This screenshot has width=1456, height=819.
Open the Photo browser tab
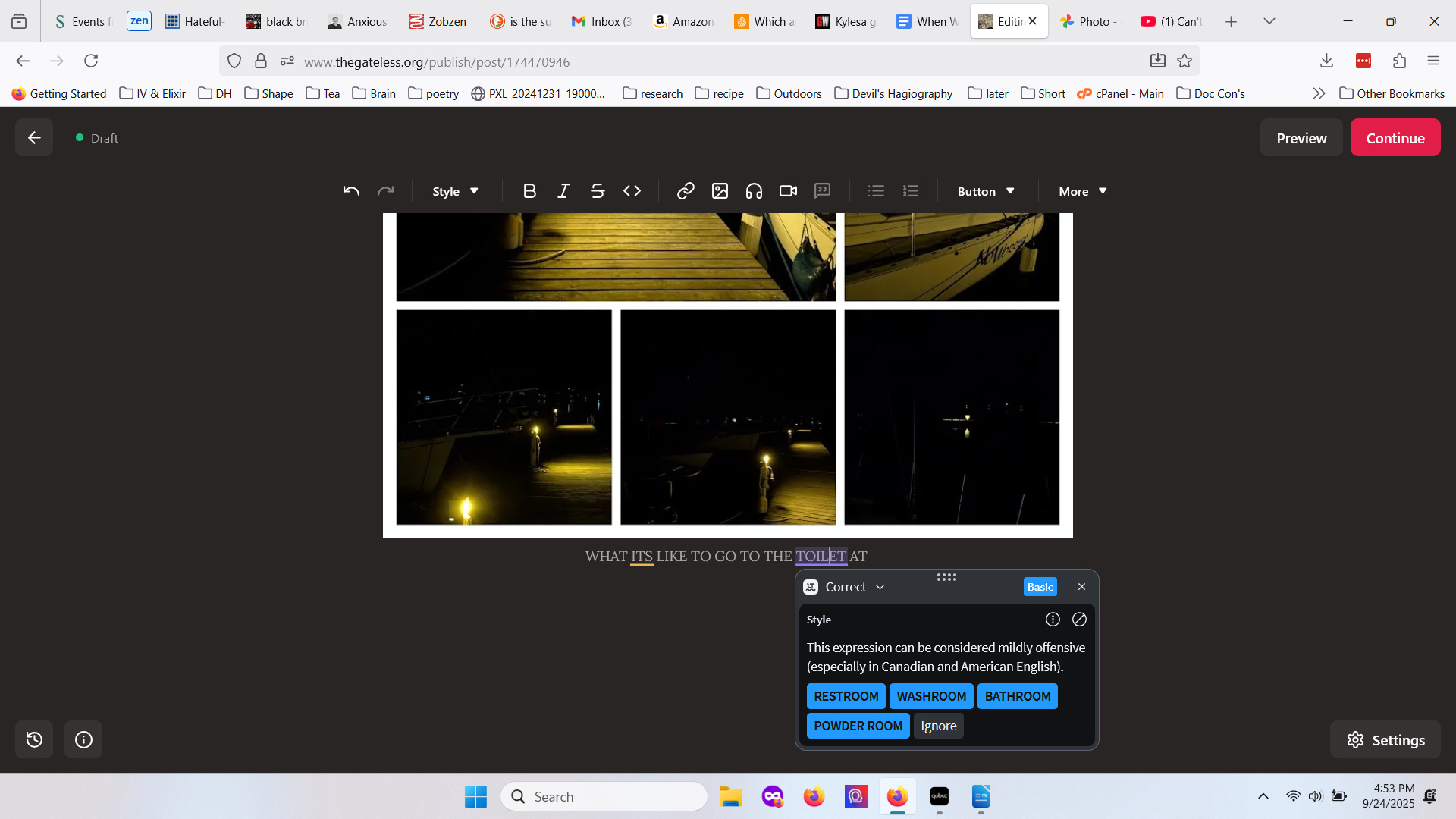(1090, 21)
